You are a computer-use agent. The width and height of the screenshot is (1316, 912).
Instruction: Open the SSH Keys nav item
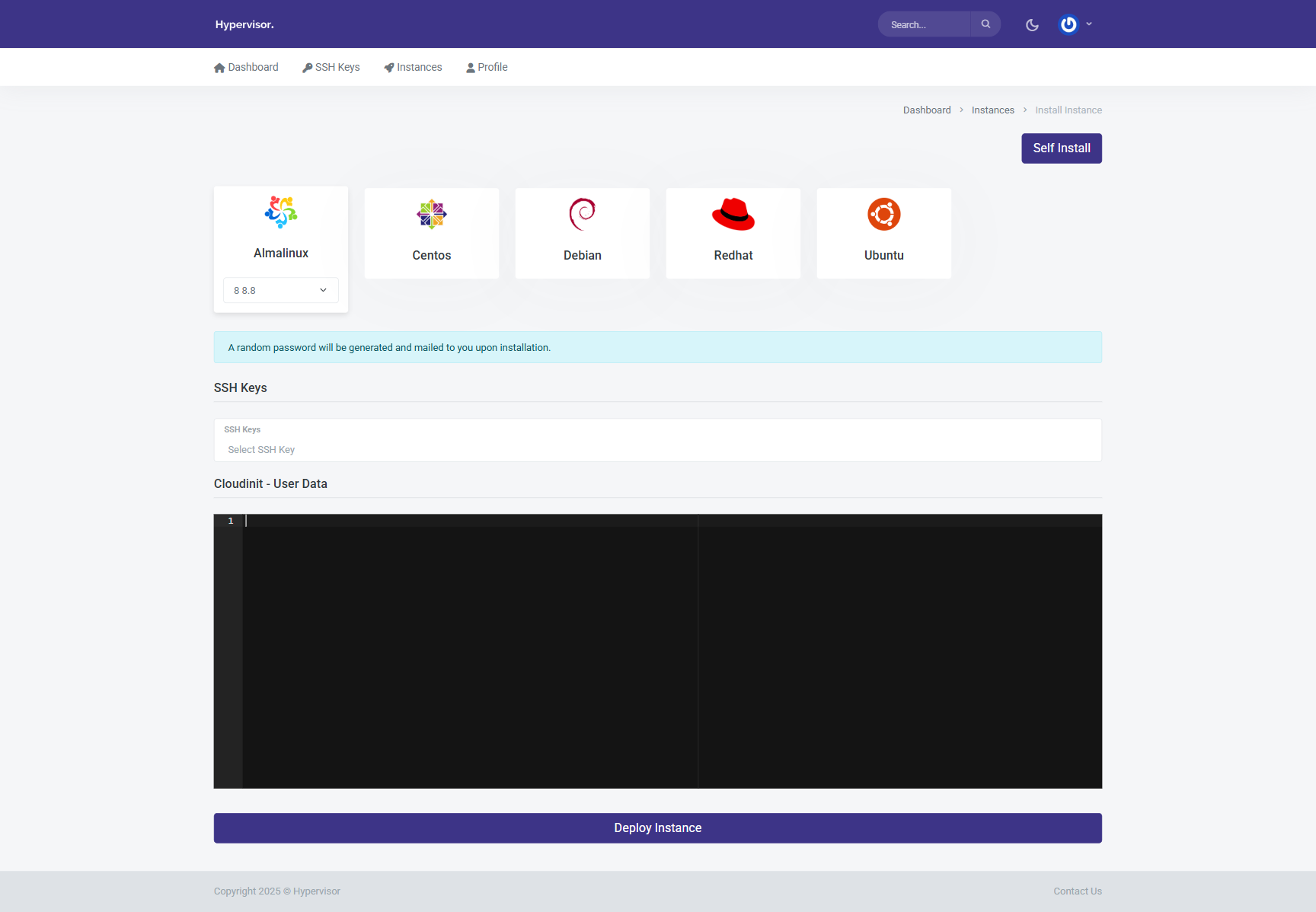pos(331,67)
